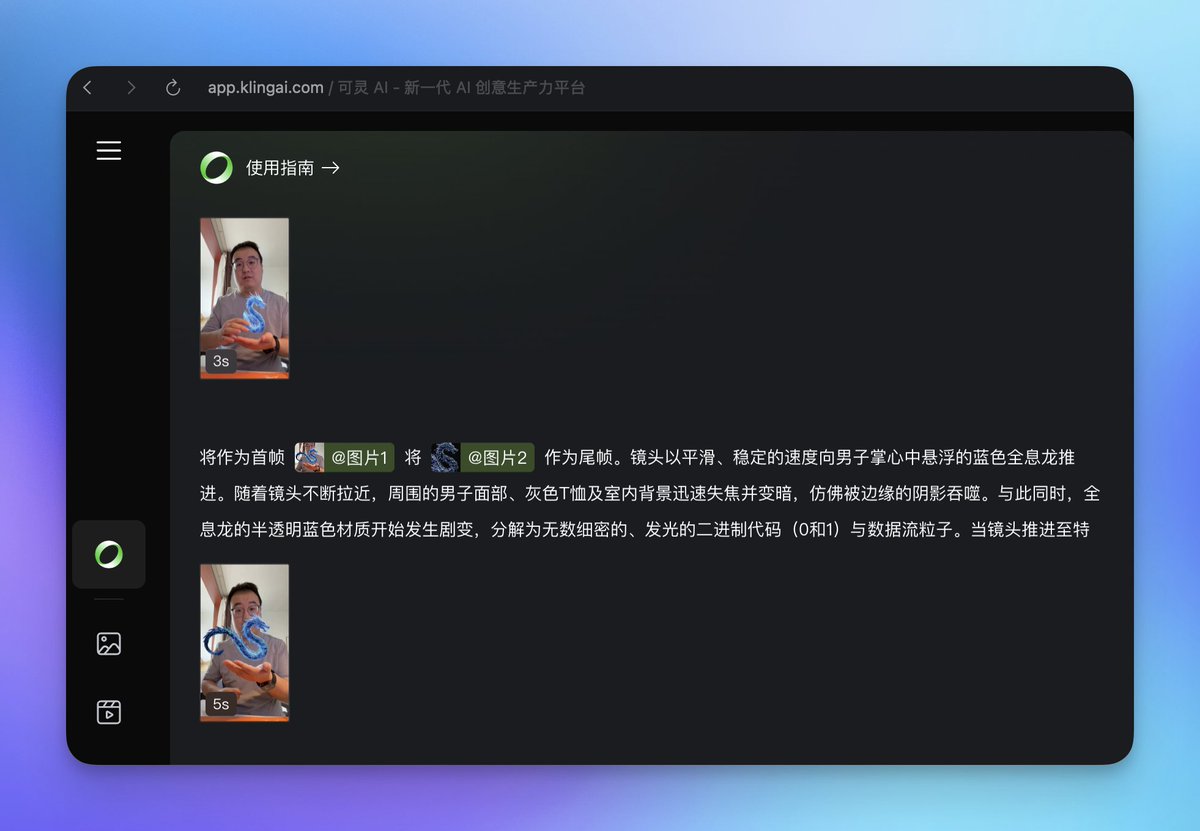The width and height of the screenshot is (1200, 831).
Task: Click the 5s duration label on the bottom video
Action: [x=221, y=705]
